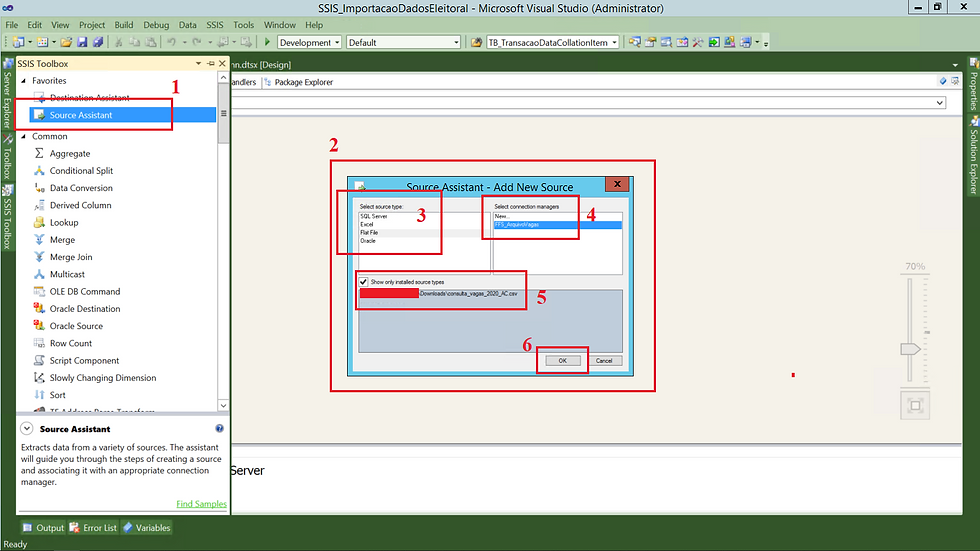
Task: Open the Variables tab
Action: coord(147,528)
